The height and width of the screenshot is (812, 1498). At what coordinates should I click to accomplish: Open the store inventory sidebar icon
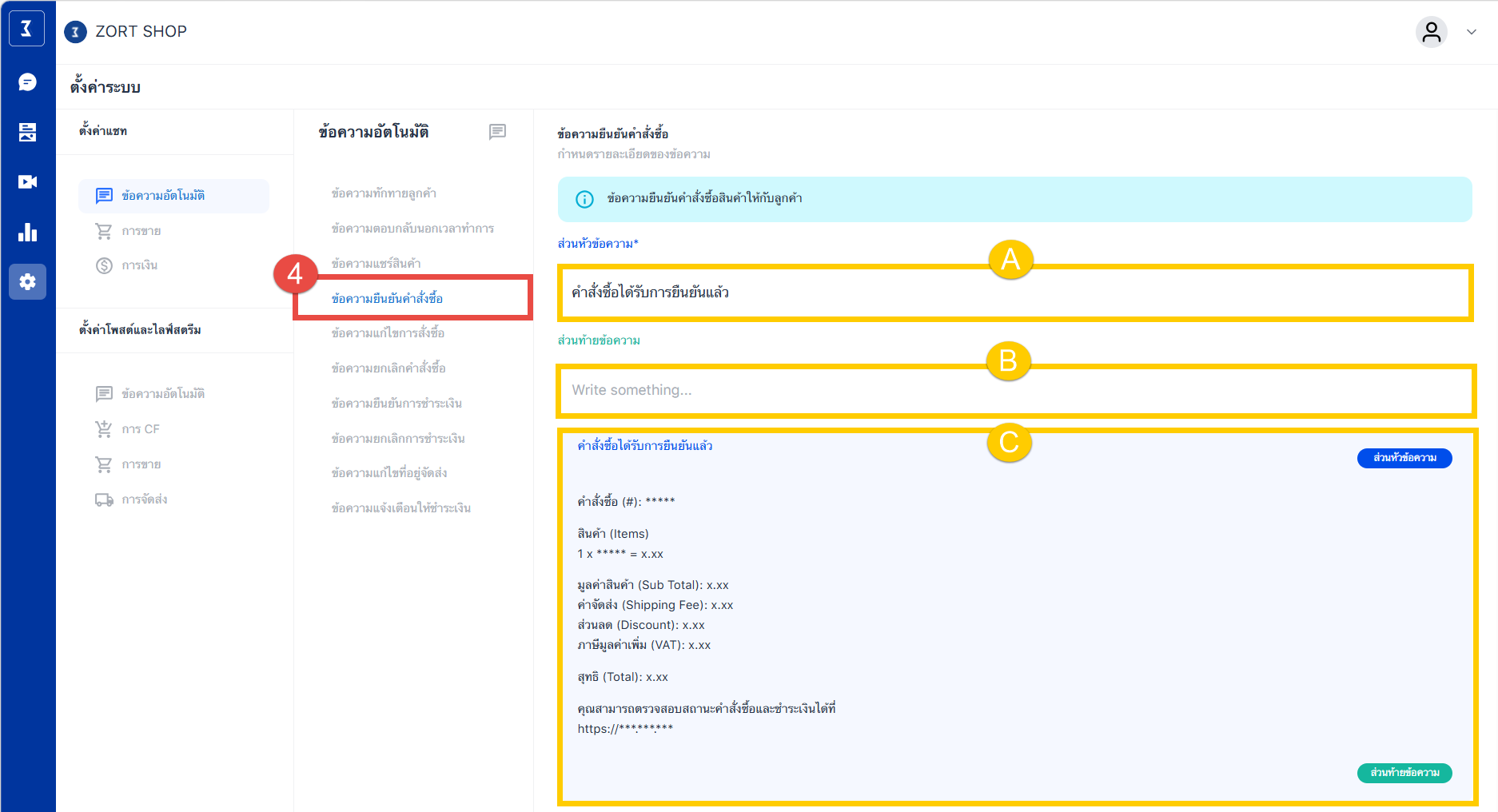(27, 132)
